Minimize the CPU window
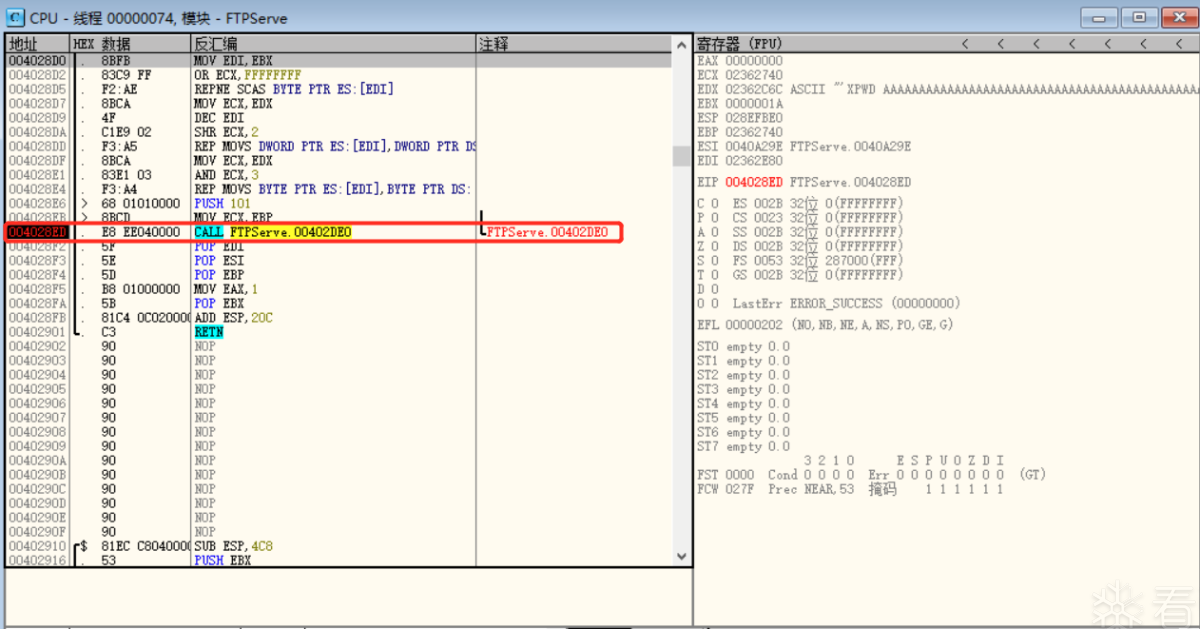 click(x=1099, y=17)
